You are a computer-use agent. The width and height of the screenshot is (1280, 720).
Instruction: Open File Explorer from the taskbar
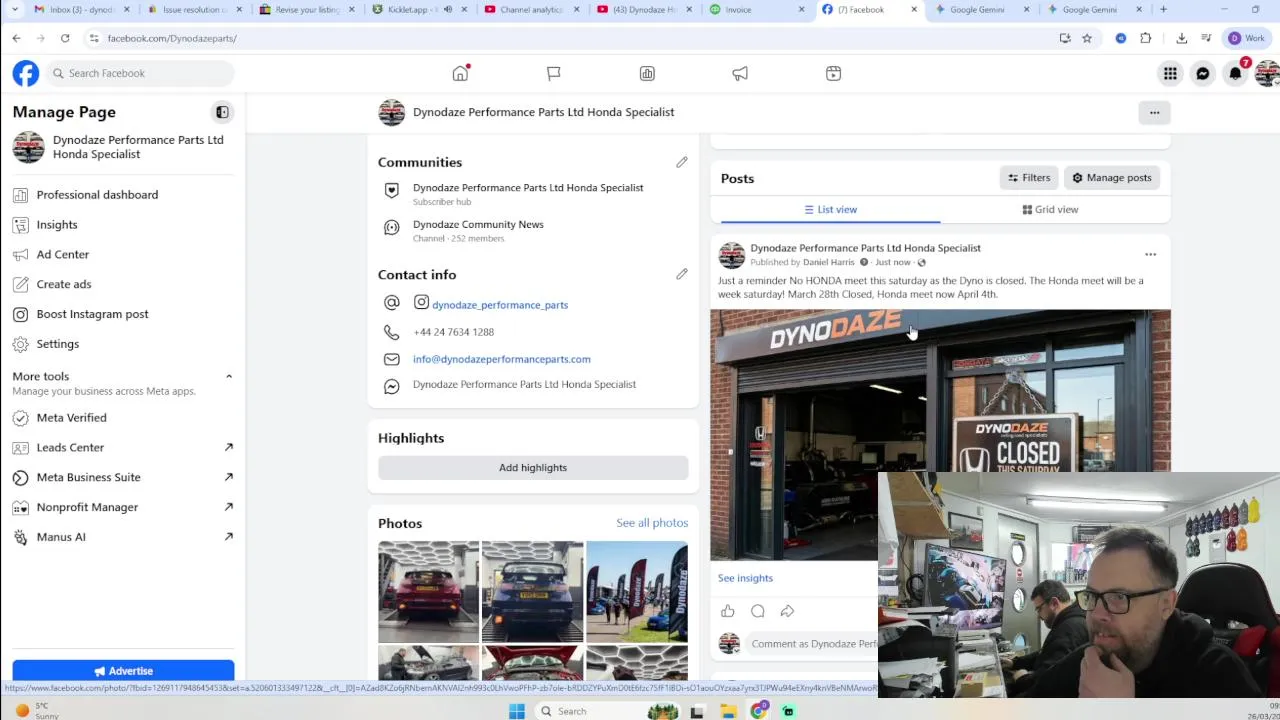click(728, 711)
